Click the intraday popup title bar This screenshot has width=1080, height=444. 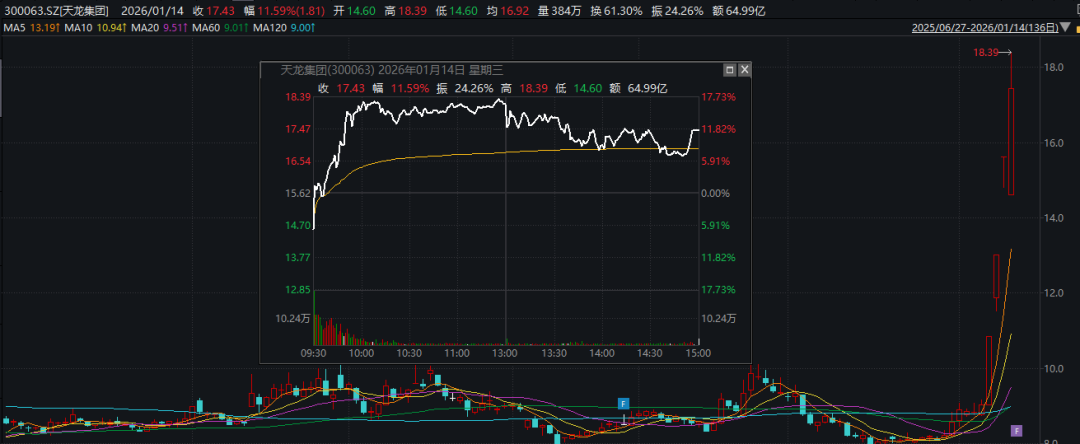[x=450, y=70]
